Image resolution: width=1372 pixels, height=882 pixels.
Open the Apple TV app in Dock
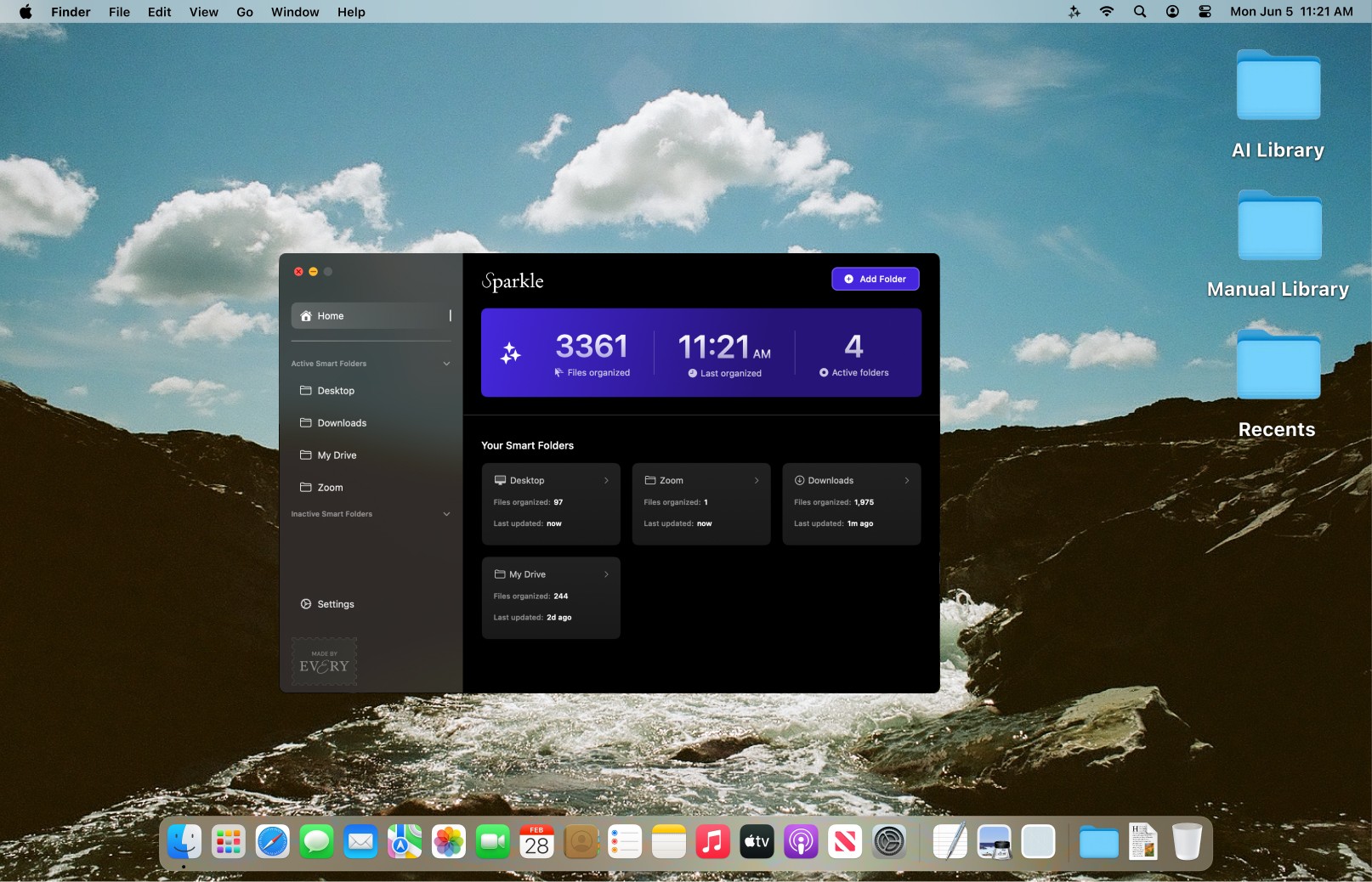(x=757, y=842)
